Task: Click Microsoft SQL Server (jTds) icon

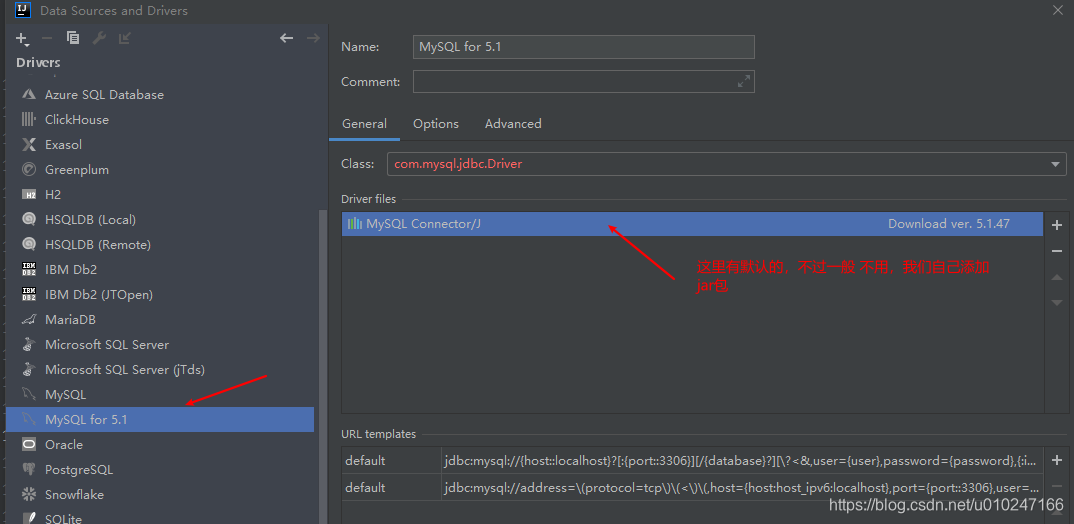Action: pos(29,369)
